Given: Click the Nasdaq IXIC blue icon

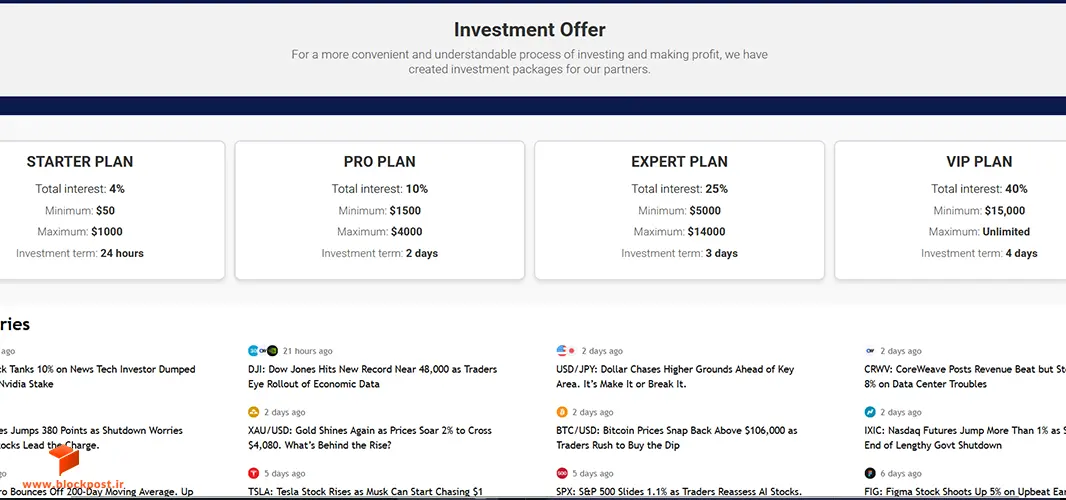Looking at the screenshot, I should pos(870,412).
